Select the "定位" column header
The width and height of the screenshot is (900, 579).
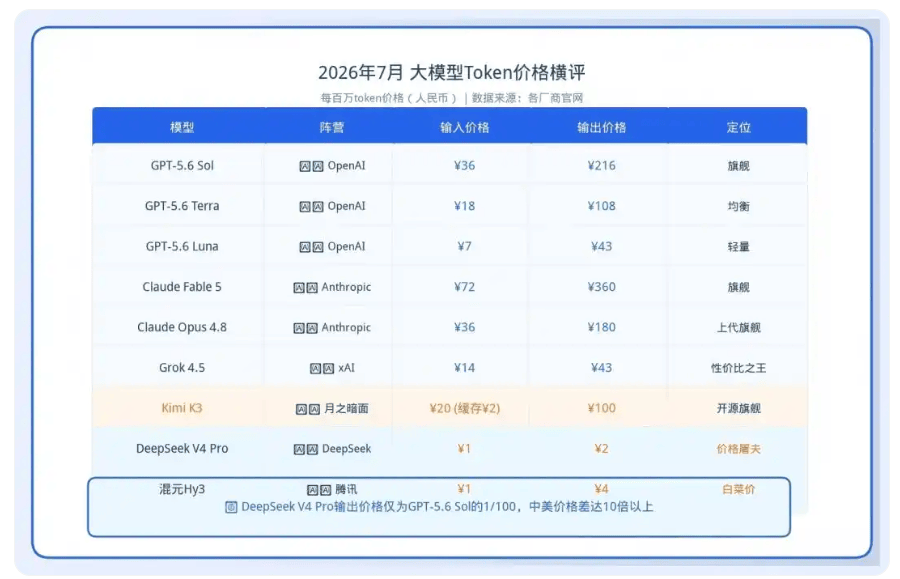click(x=738, y=127)
